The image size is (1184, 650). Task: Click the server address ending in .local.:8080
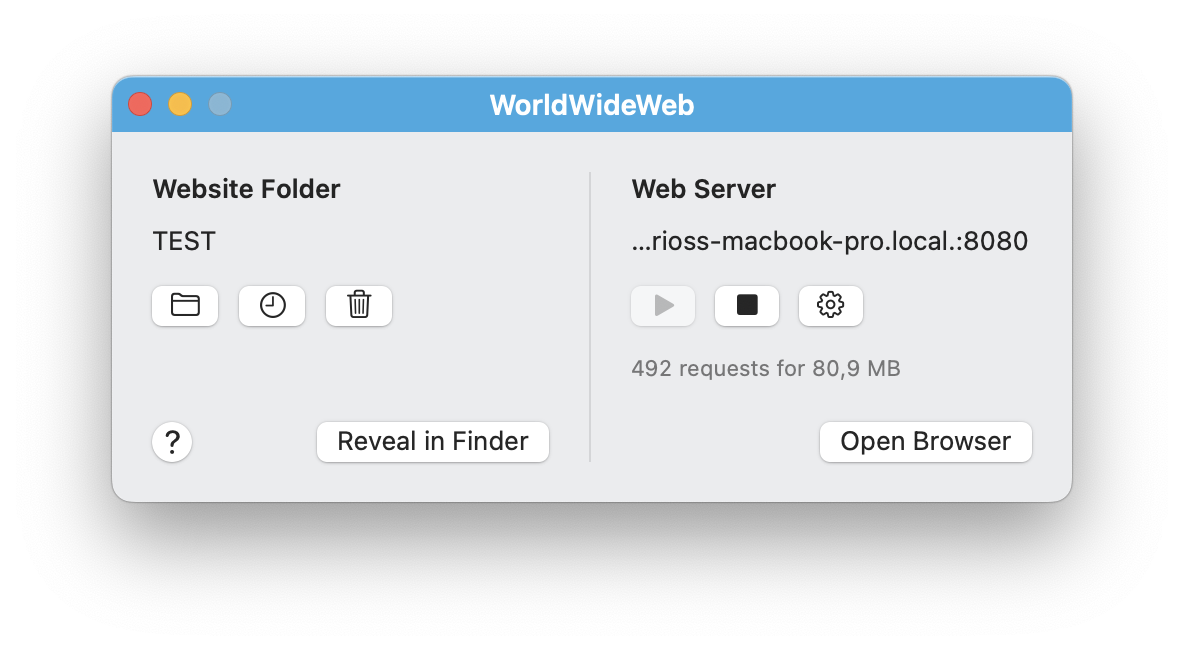click(830, 242)
